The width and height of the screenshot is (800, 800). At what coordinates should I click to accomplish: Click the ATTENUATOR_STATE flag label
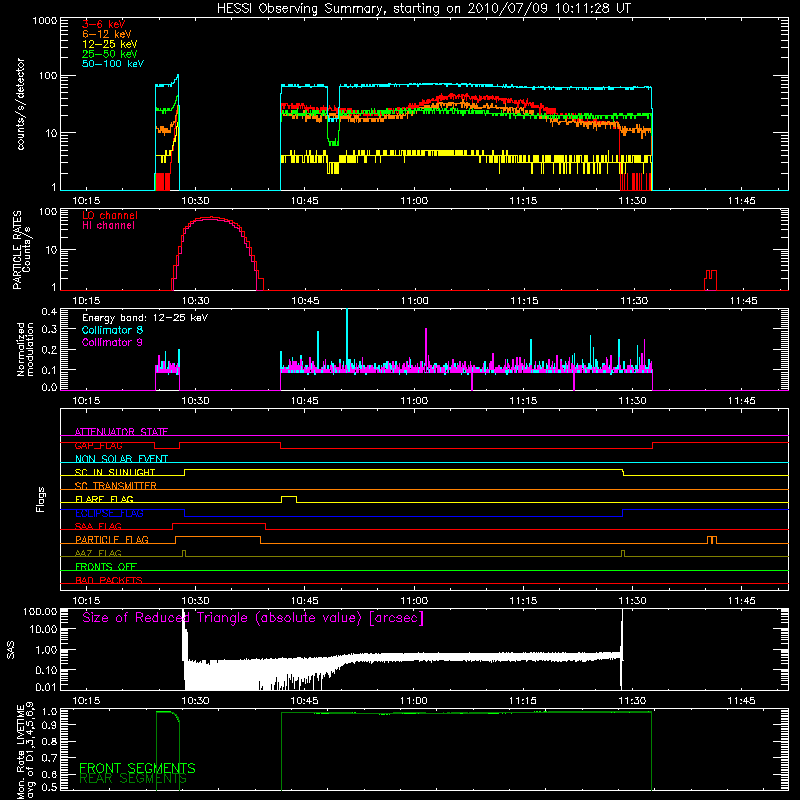coord(121,432)
